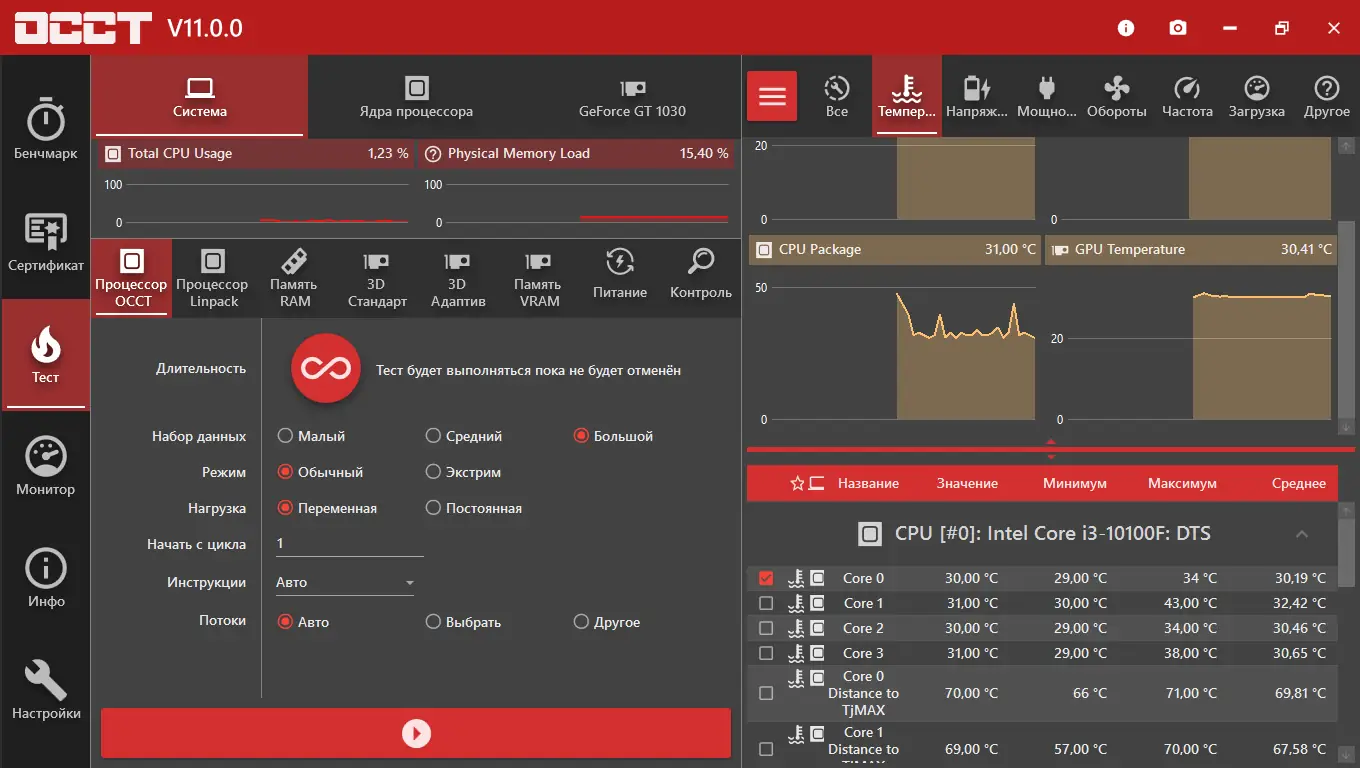Take a screenshot with the camera icon
The width and height of the screenshot is (1360, 768).
click(x=1178, y=28)
